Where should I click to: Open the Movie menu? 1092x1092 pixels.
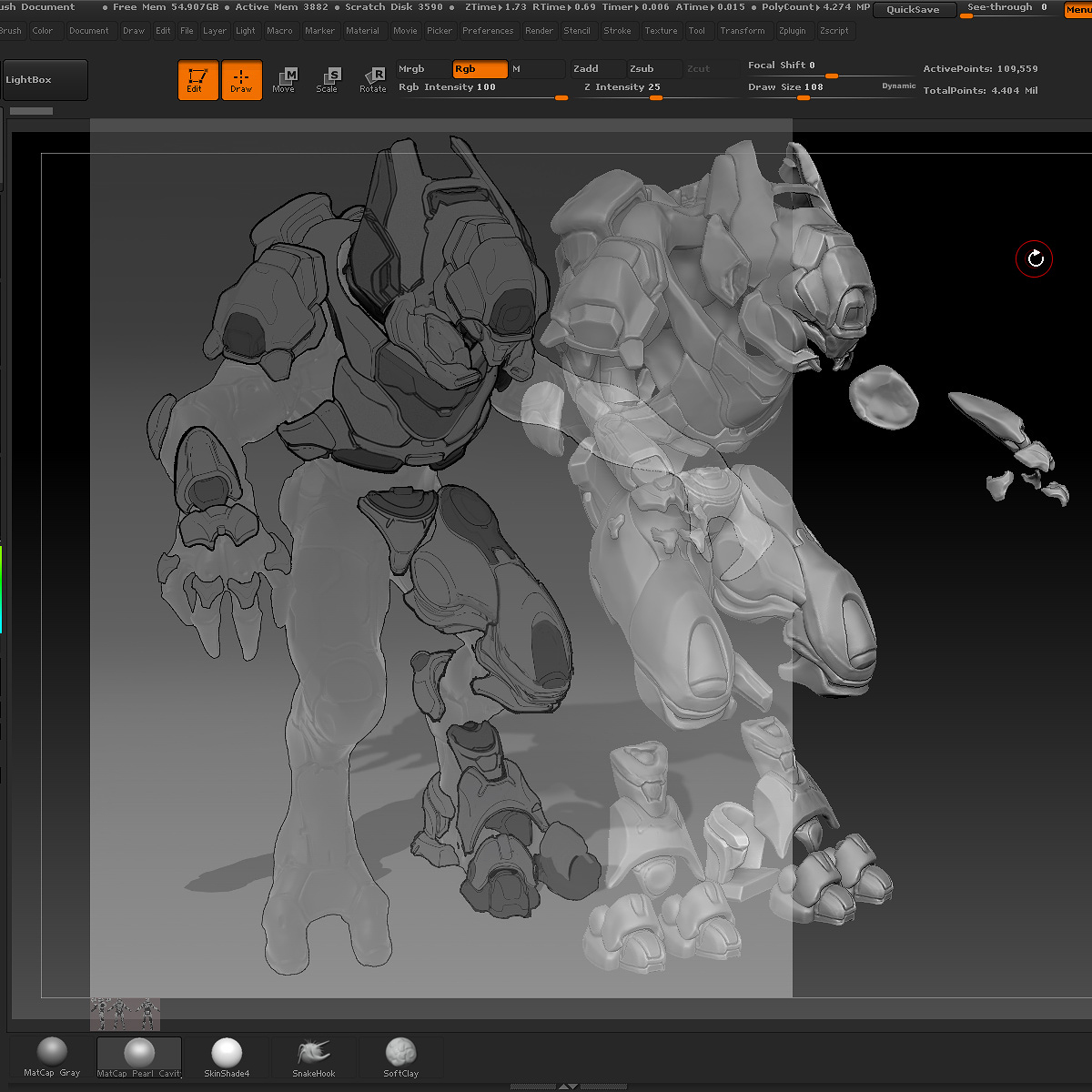coord(406,31)
